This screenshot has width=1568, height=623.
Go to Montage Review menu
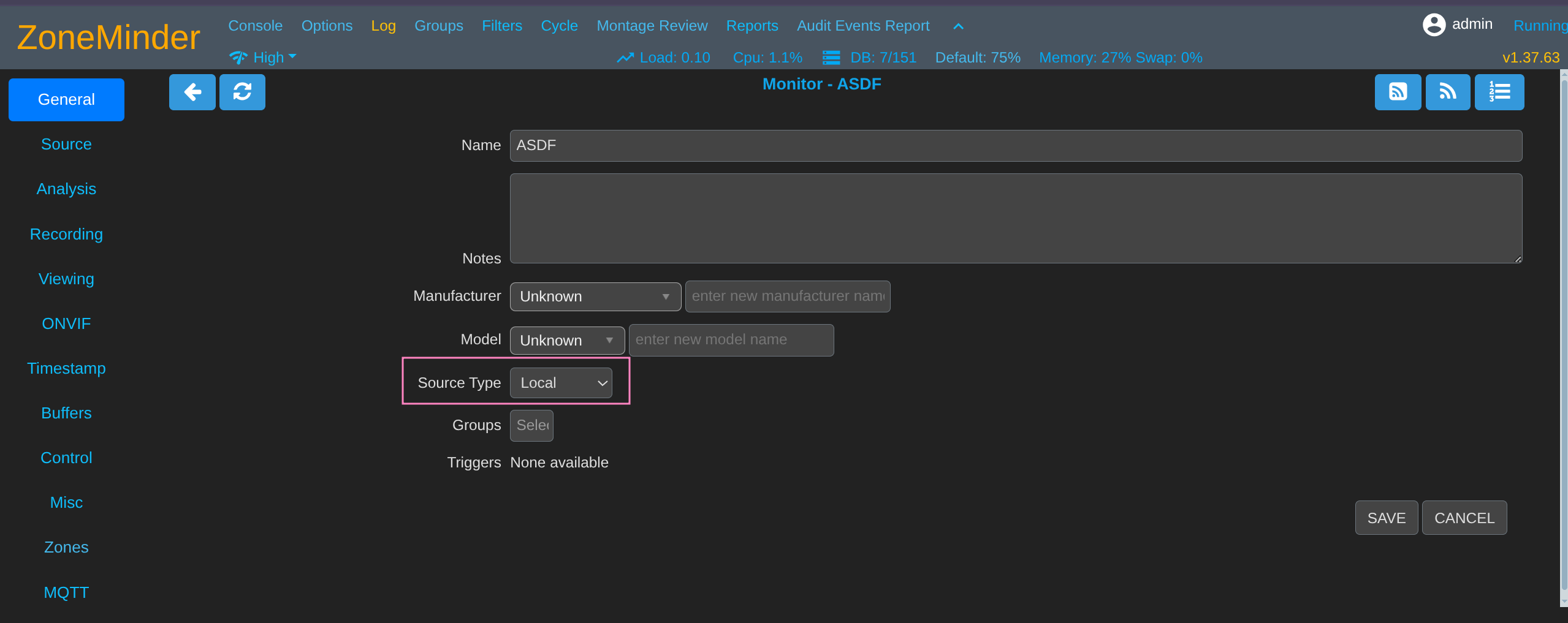pos(652,26)
